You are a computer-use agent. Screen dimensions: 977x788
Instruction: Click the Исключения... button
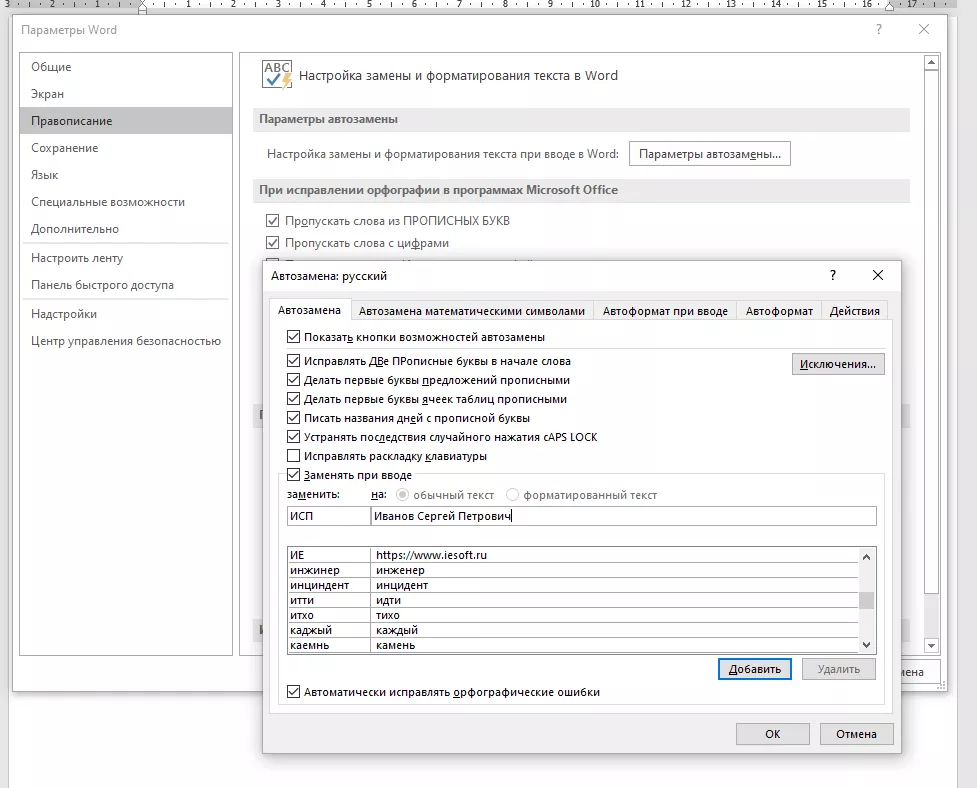(x=837, y=364)
